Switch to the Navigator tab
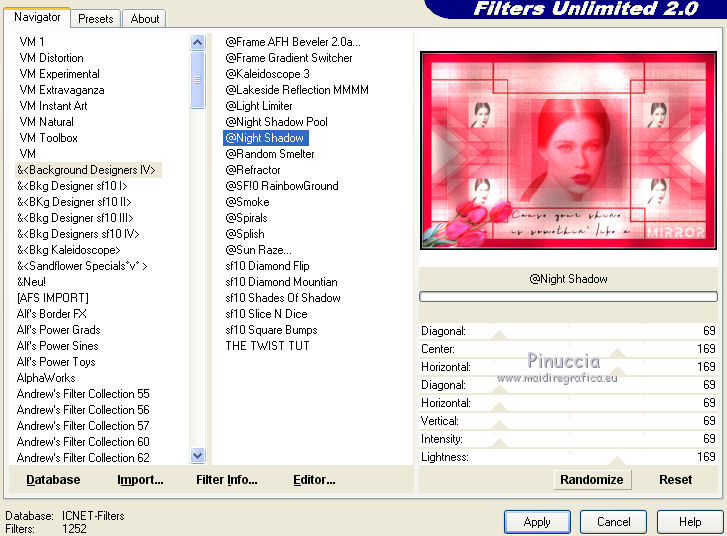 tap(37, 17)
